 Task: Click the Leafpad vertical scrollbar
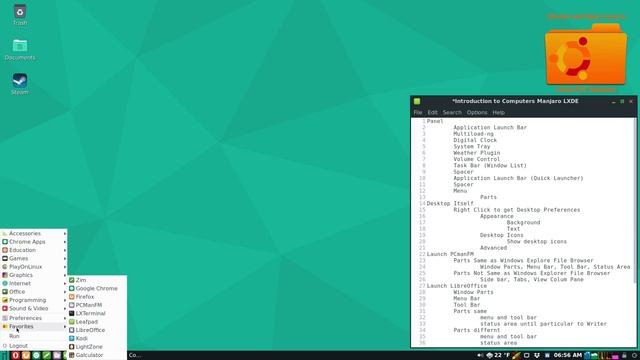(x=635, y=200)
